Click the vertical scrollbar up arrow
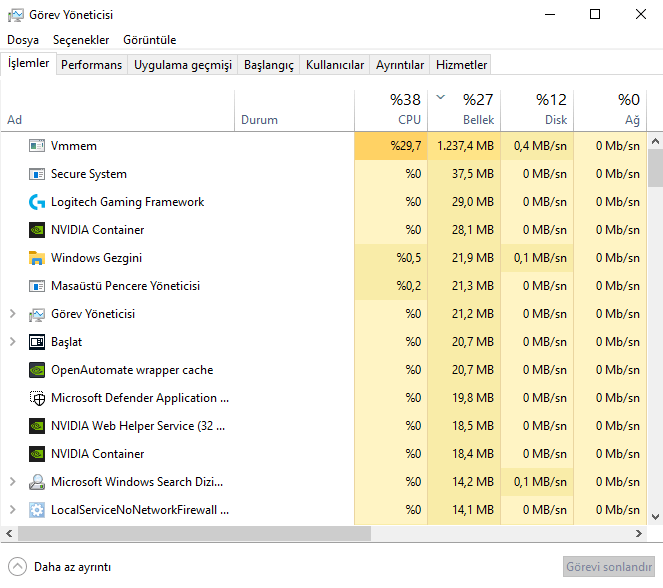Image resolution: width=663 pixels, height=588 pixels. click(x=655, y=141)
